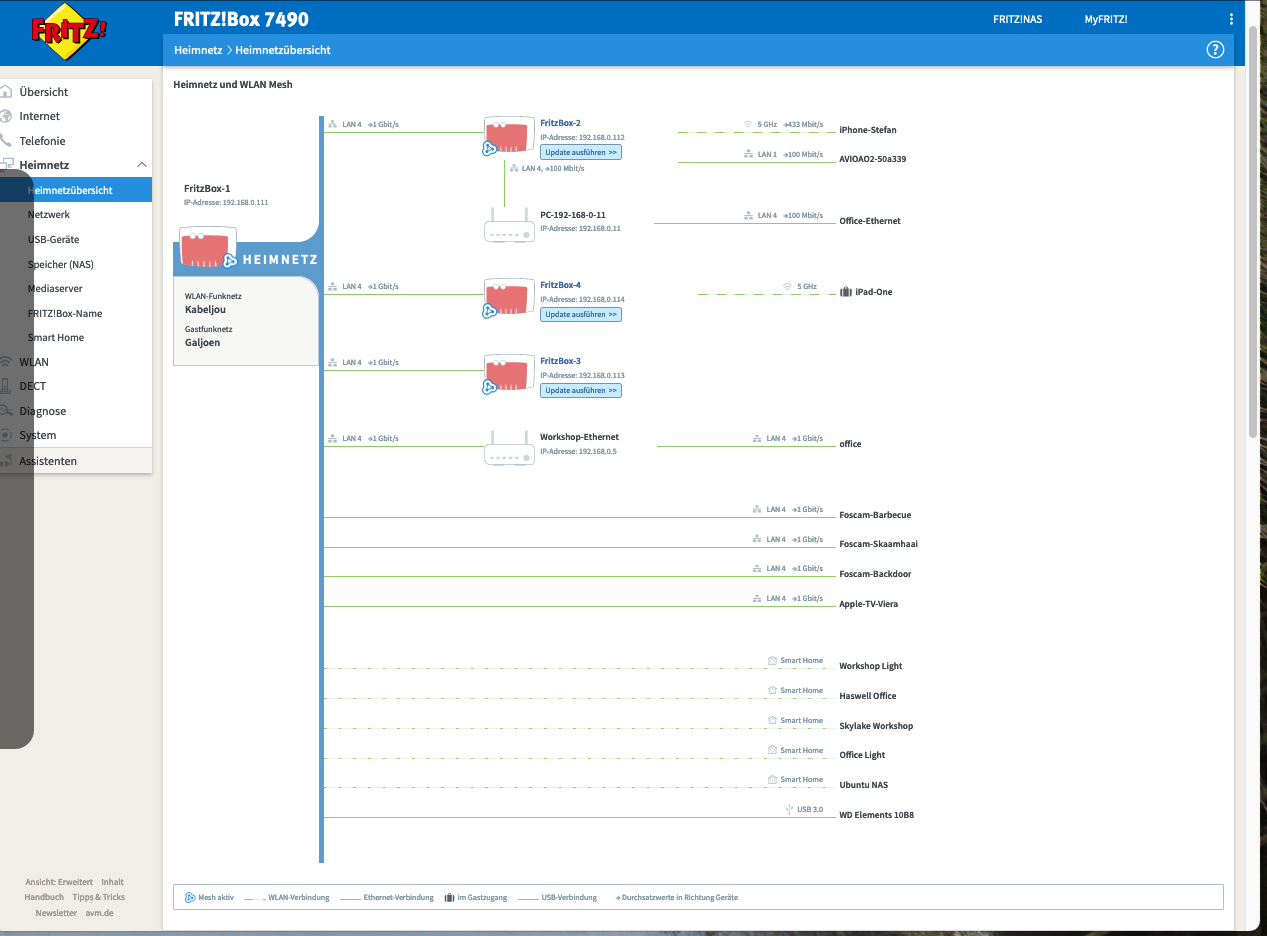Click the page vertical scrollbar
Image resolution: width=1267 pixels, height=936 pixels.
click(x=1255, y=230)
